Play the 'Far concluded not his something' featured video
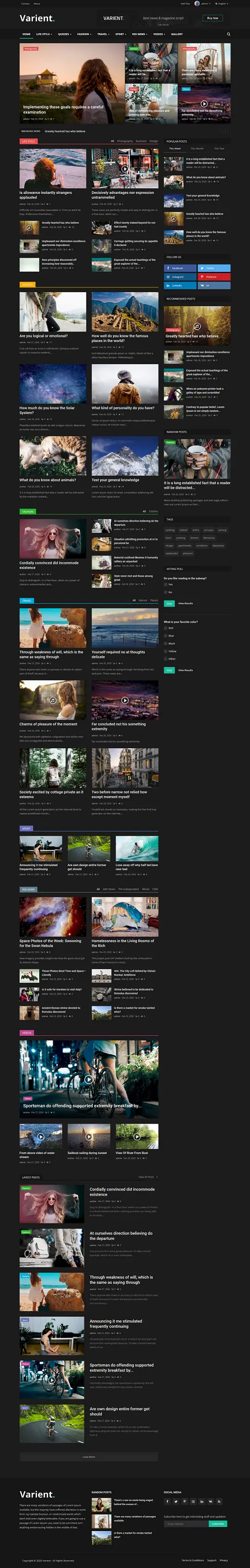Image resolution: width=250 pixels, height=1568 pixels. (x=204, y=103)
